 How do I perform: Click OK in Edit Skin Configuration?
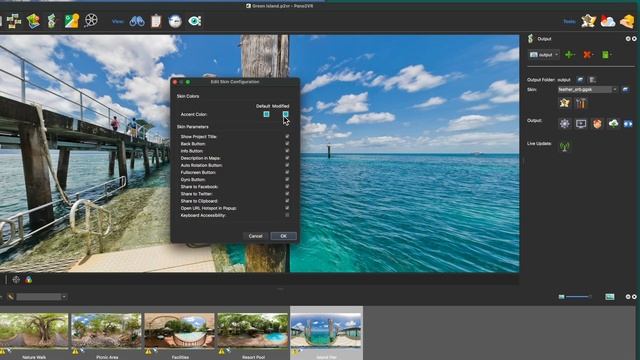tap(284, 236)
